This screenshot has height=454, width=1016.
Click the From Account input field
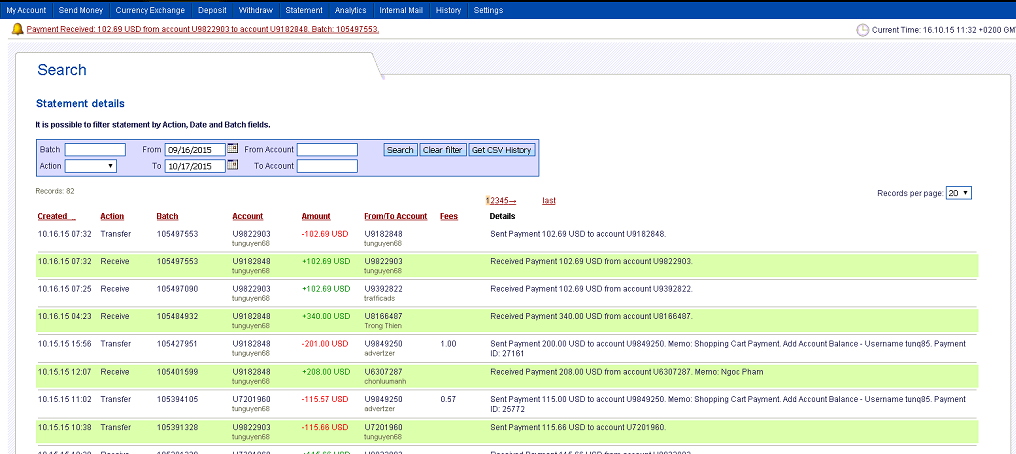(327, 150)
